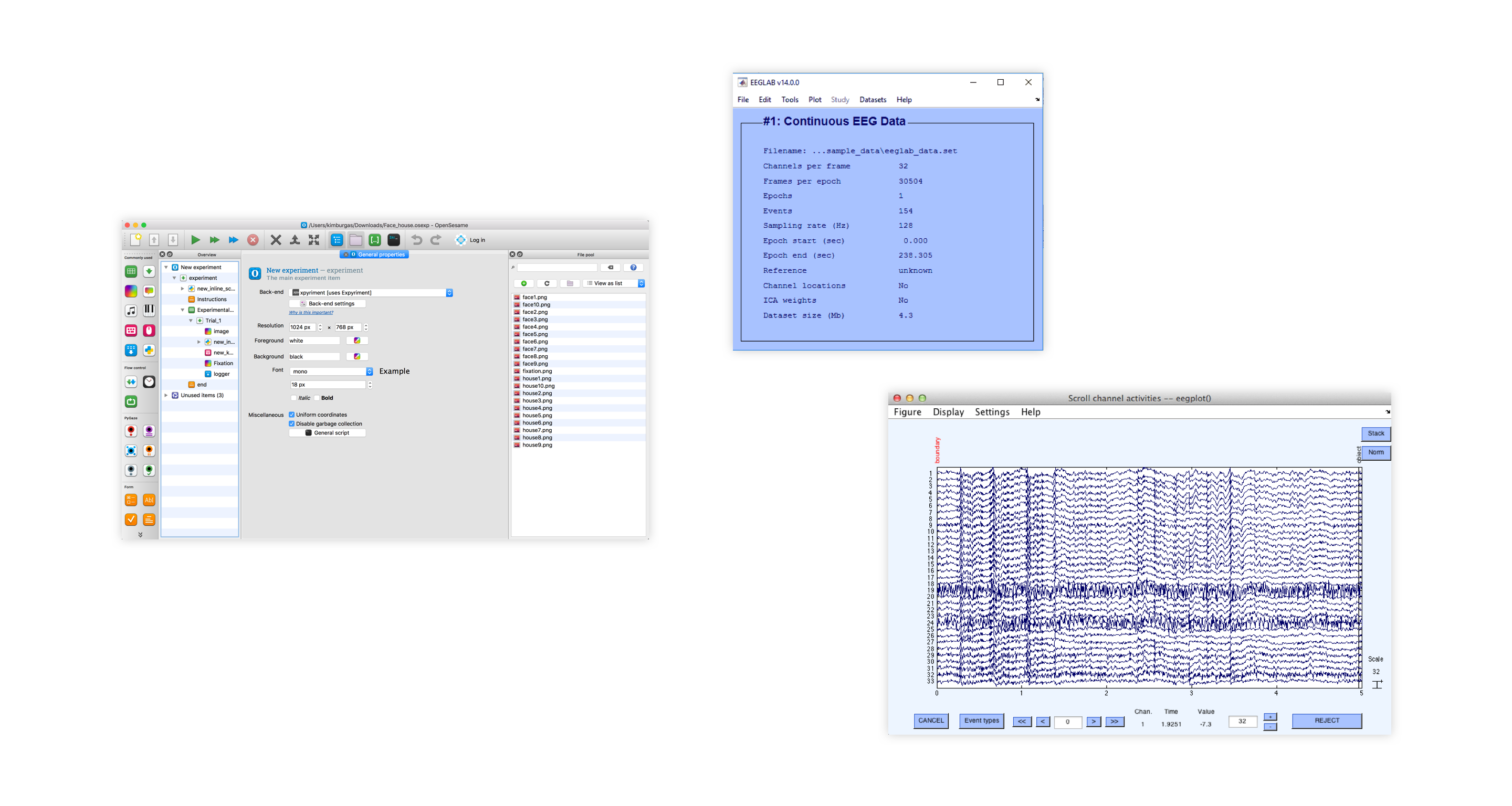Select the mouse response item icon

[x=149, y=330]
